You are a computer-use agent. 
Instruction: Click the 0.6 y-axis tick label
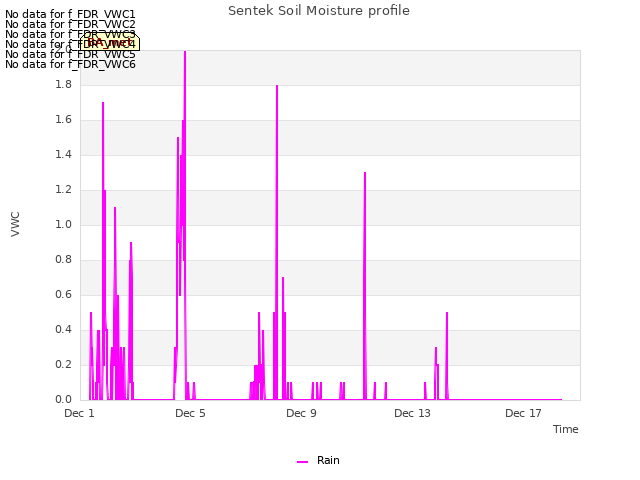[x=63, y=295]
